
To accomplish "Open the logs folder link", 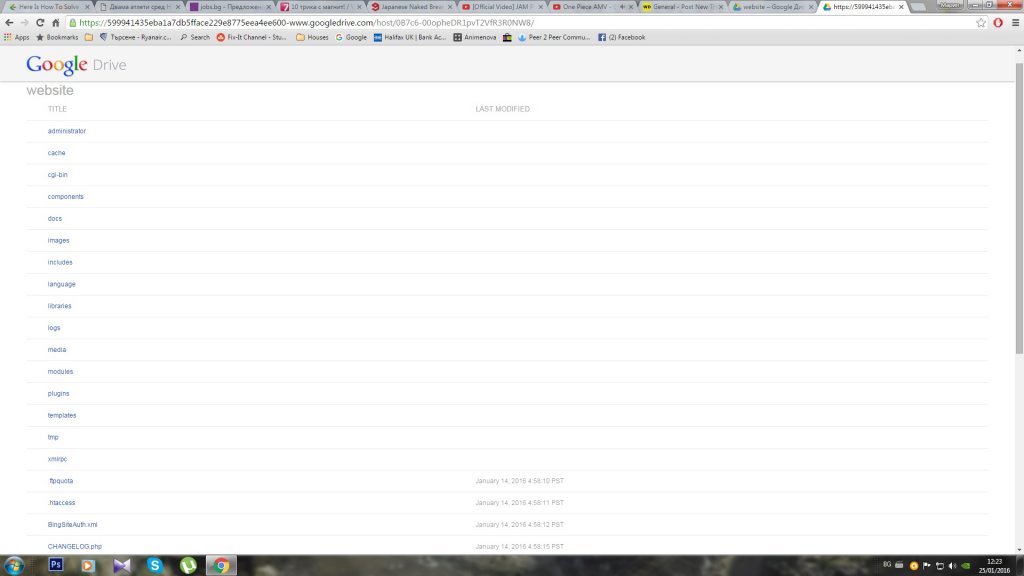I will coord(54,328).
